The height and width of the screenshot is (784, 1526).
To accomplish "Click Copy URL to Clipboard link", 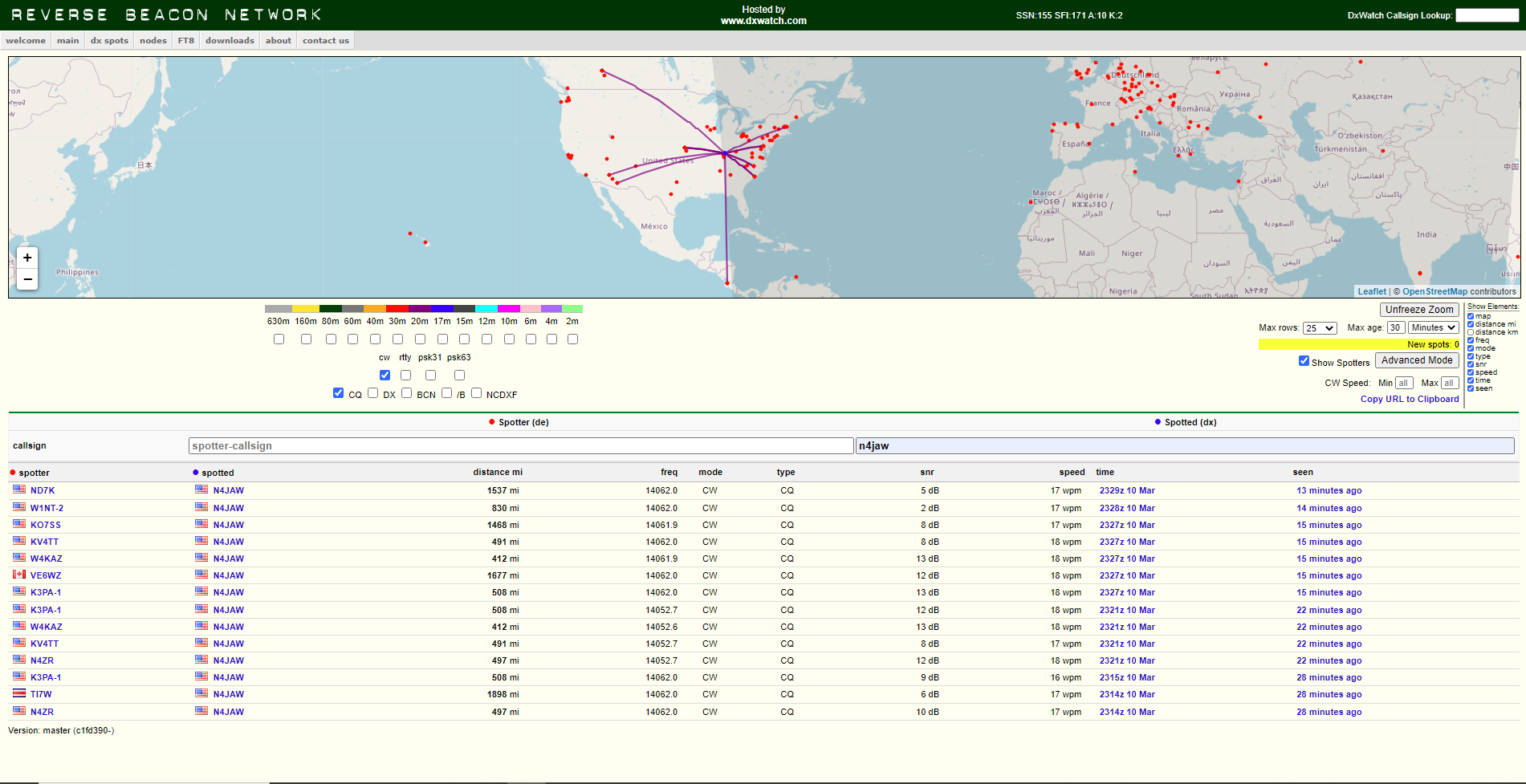I will (1410, 399).
